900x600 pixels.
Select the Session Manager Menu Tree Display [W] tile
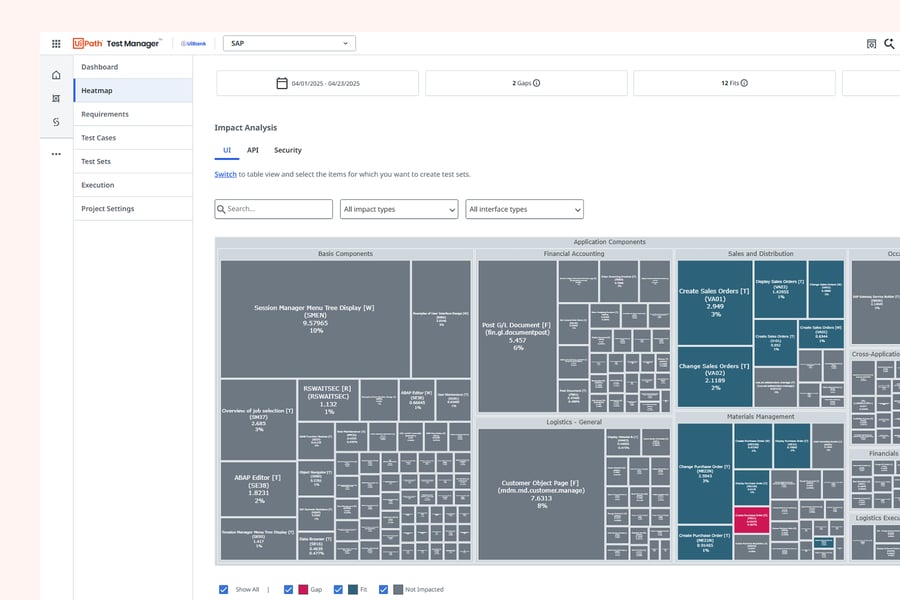315,319
